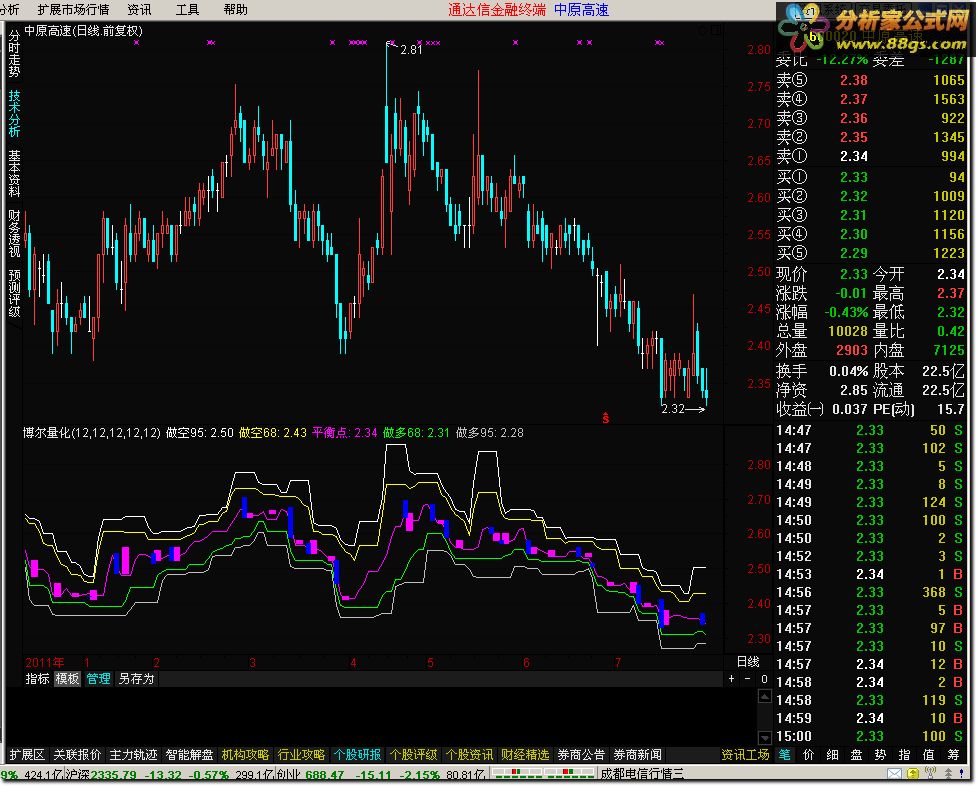Image resolution: width=978 pixels, height=786 pixels.
Task: Click the 模板 button under the chart
Action: 67,679
